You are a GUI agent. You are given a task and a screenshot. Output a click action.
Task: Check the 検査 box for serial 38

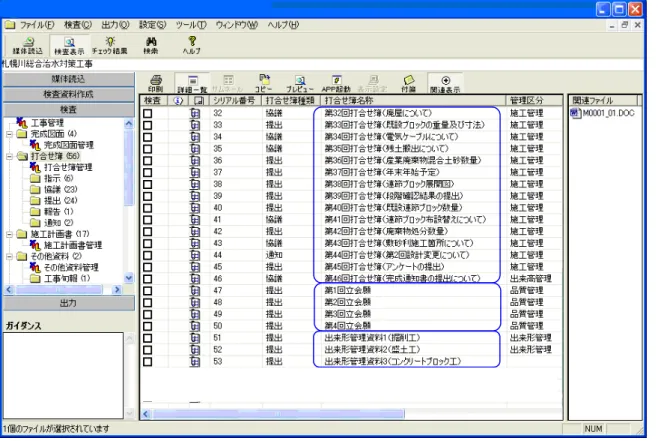pyautogui.click(x=148, y=184)
